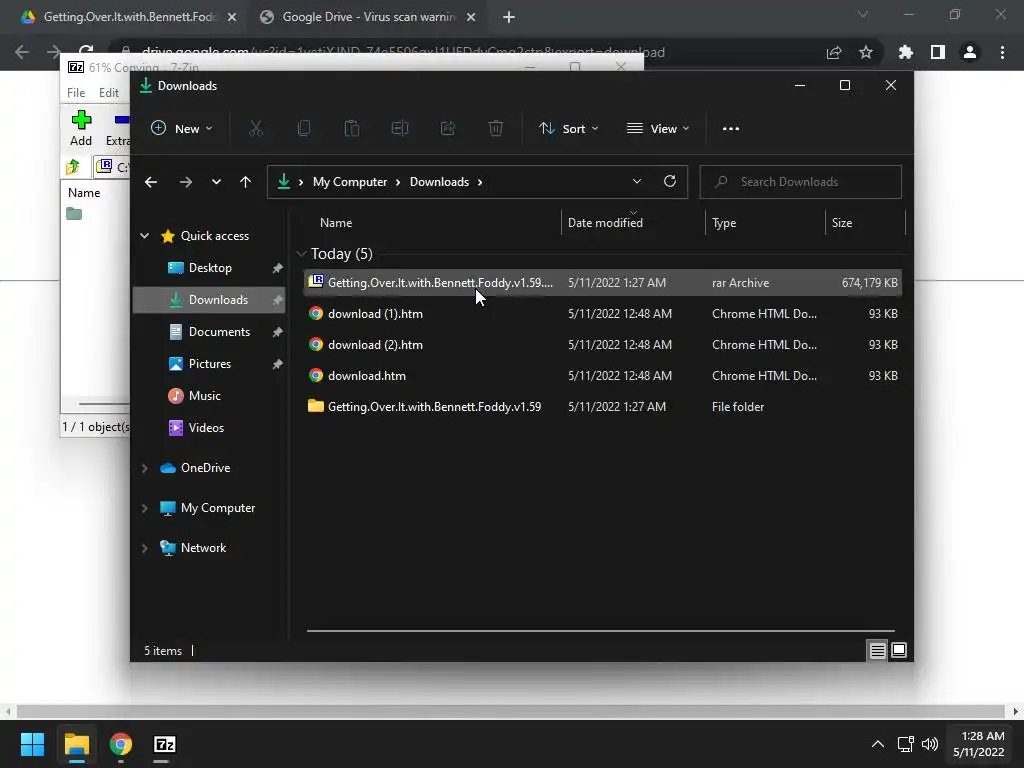Viewport: 1024px width, 768px height.
Task: Open Chrome from the taskbar
Action: point(121,744)
